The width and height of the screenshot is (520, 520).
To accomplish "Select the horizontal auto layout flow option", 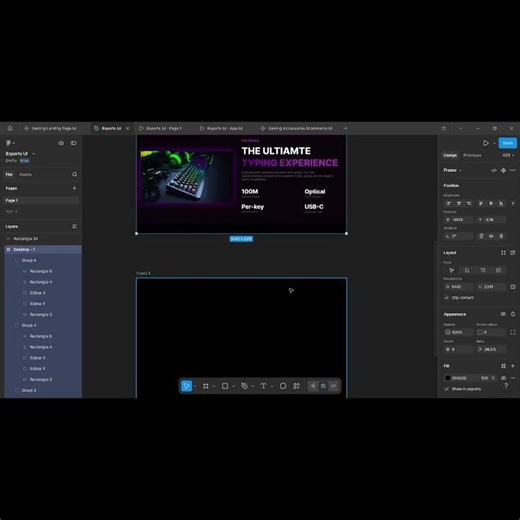I will pos(483,270).
